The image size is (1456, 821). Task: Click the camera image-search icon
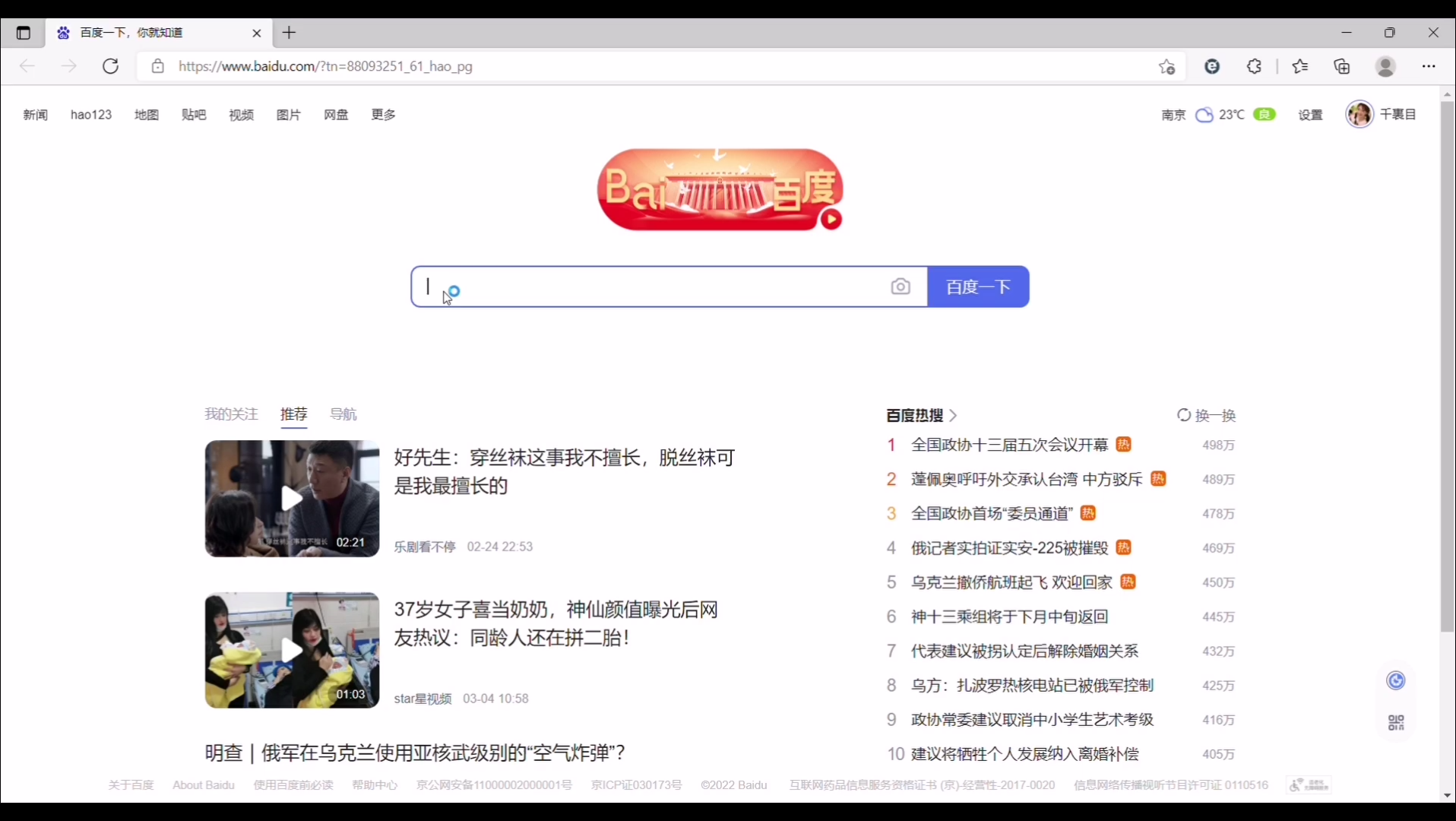coord(901,287)
